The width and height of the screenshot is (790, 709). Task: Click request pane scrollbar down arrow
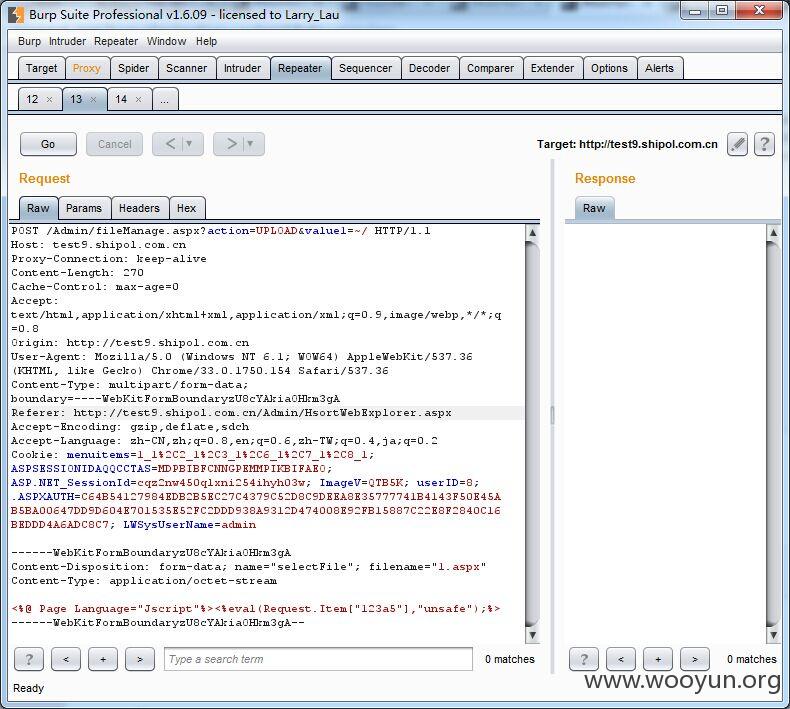coord(532,635)
